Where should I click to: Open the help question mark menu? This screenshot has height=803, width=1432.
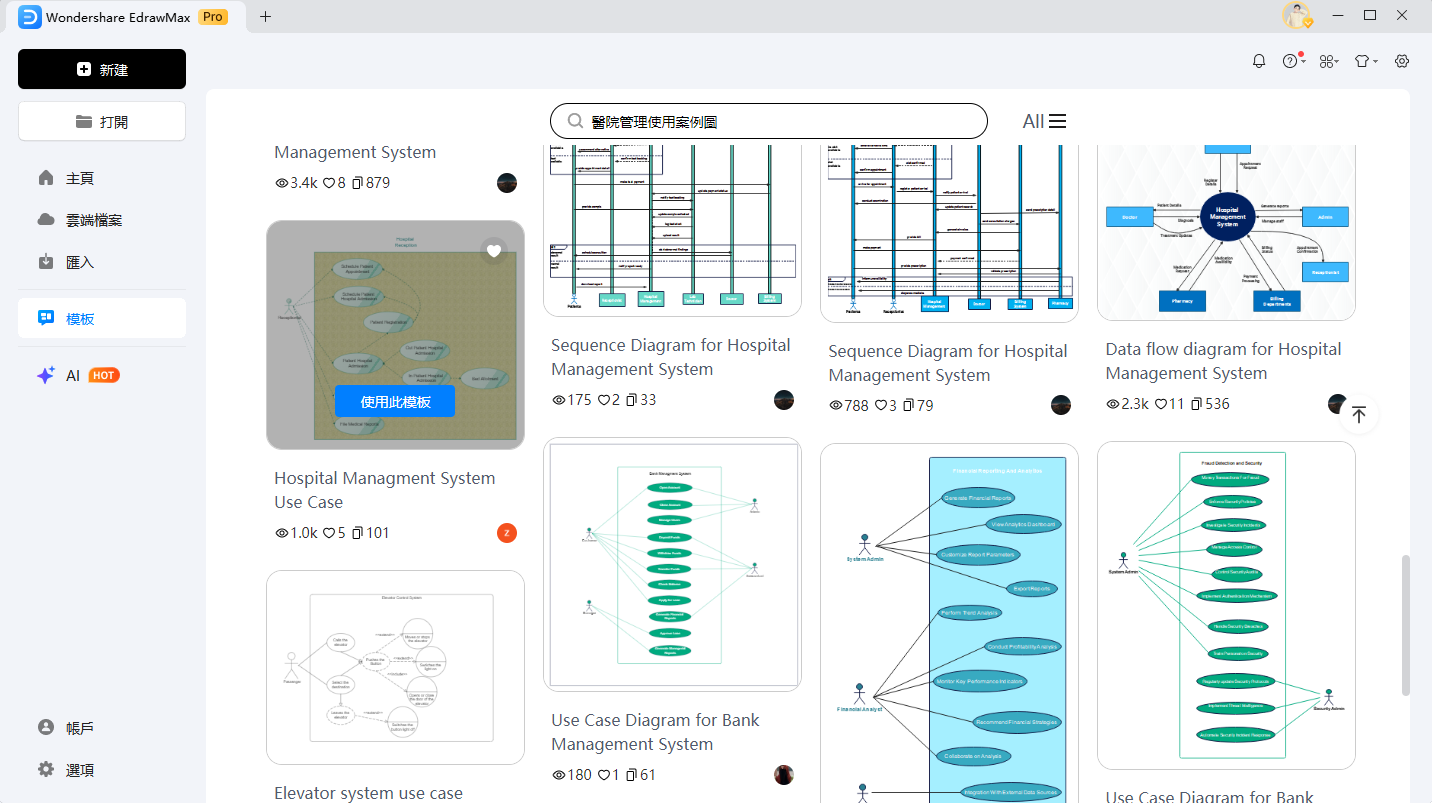coord(1291,61)
